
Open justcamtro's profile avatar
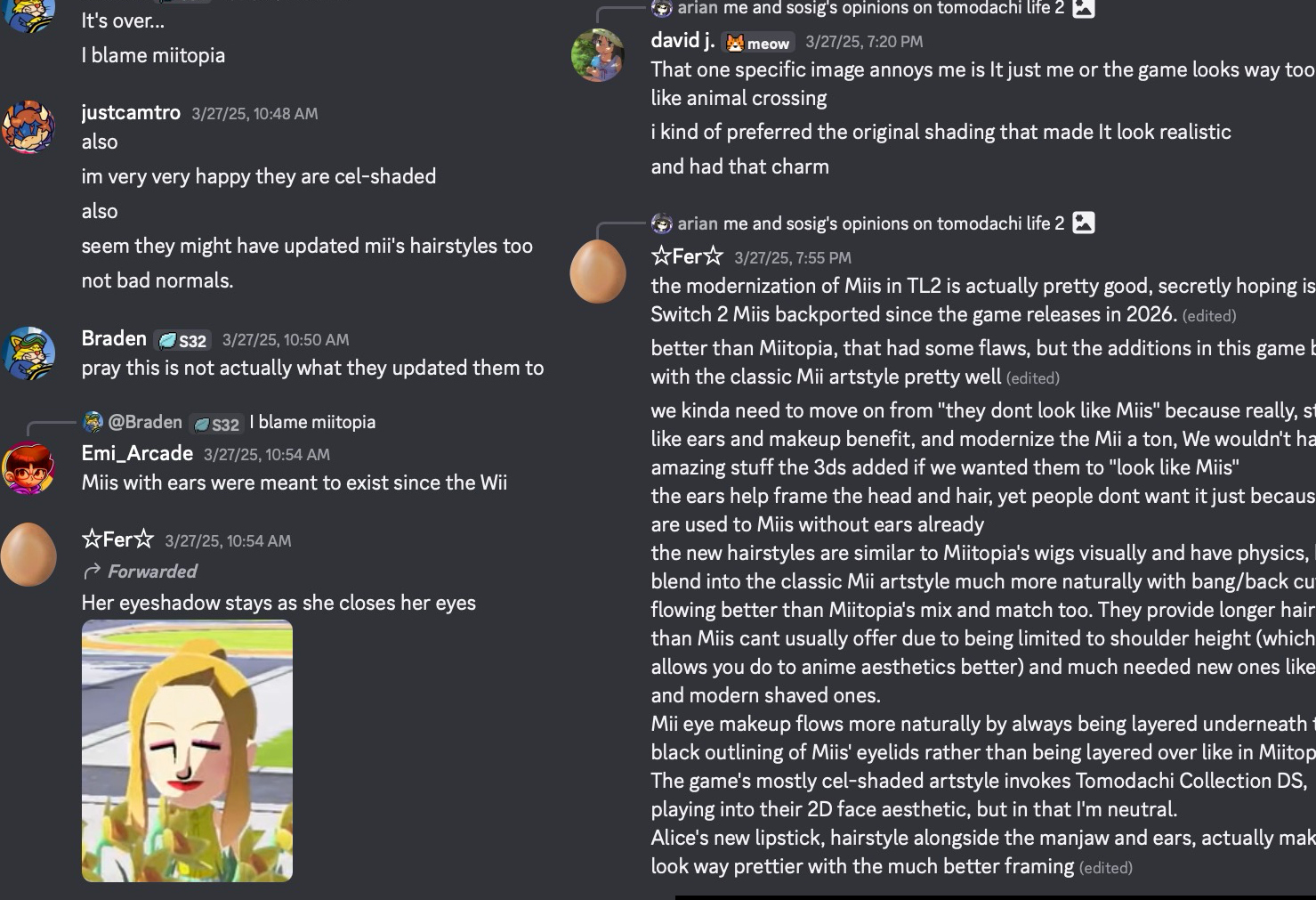[x=28, y=127]
